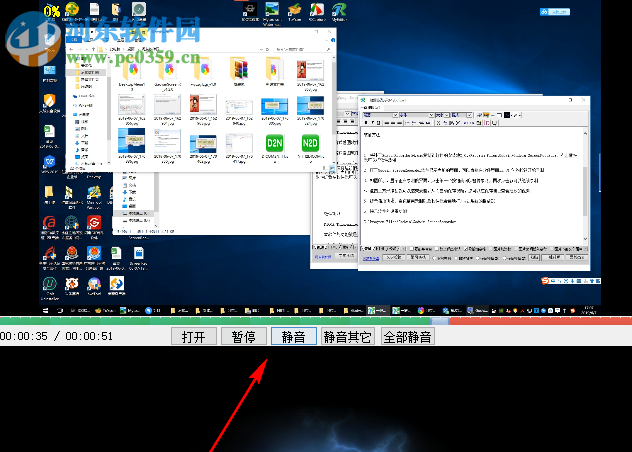Click the 打开 button to open a file
This screenshot has height=452, width=632.
tap(194, 336)
